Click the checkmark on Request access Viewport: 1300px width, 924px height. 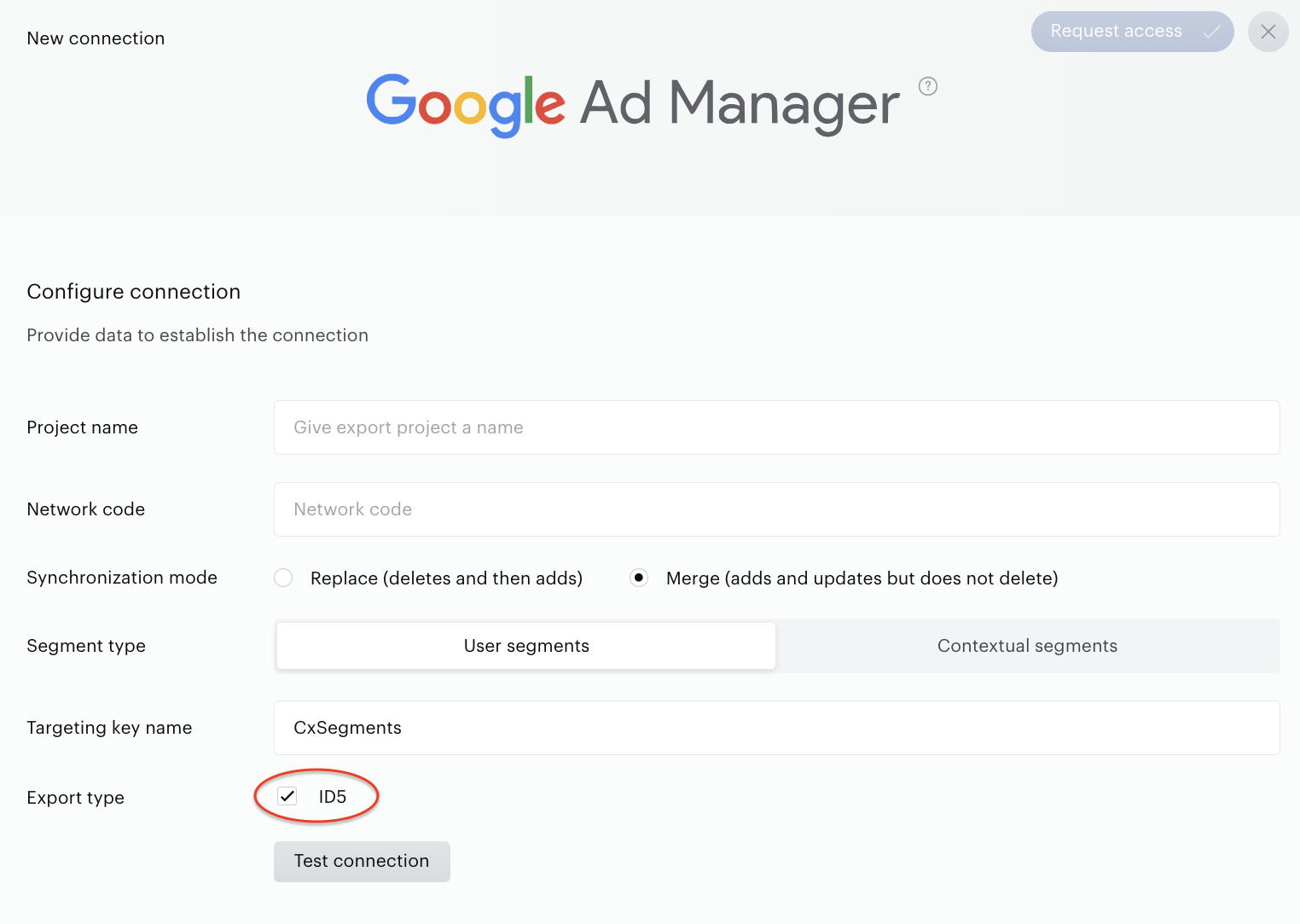point(1211,32)
